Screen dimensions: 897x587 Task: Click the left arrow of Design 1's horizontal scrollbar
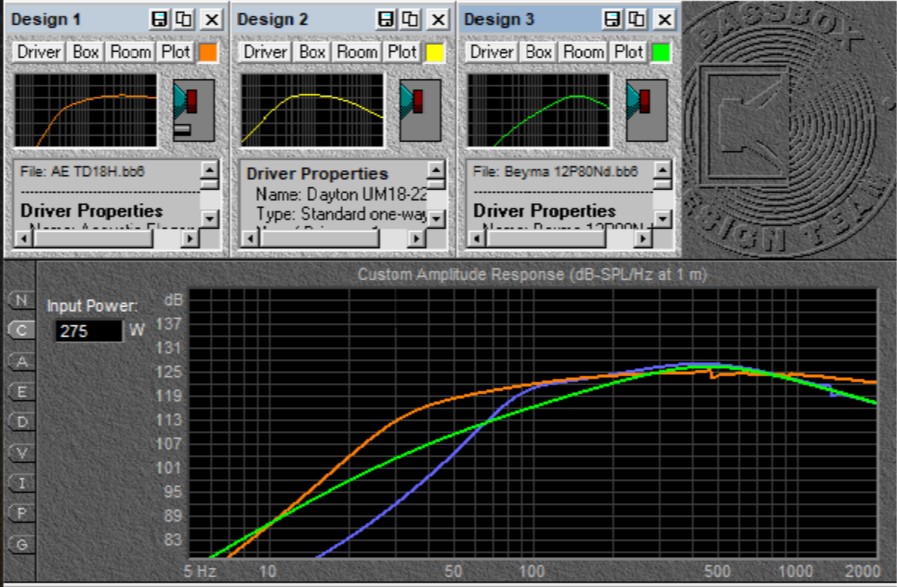tap(23, 238)
